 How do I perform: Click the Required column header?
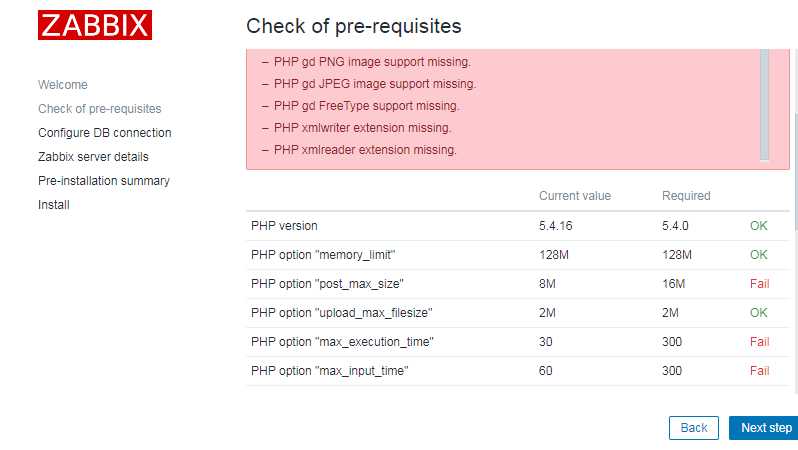pos(686,195)
